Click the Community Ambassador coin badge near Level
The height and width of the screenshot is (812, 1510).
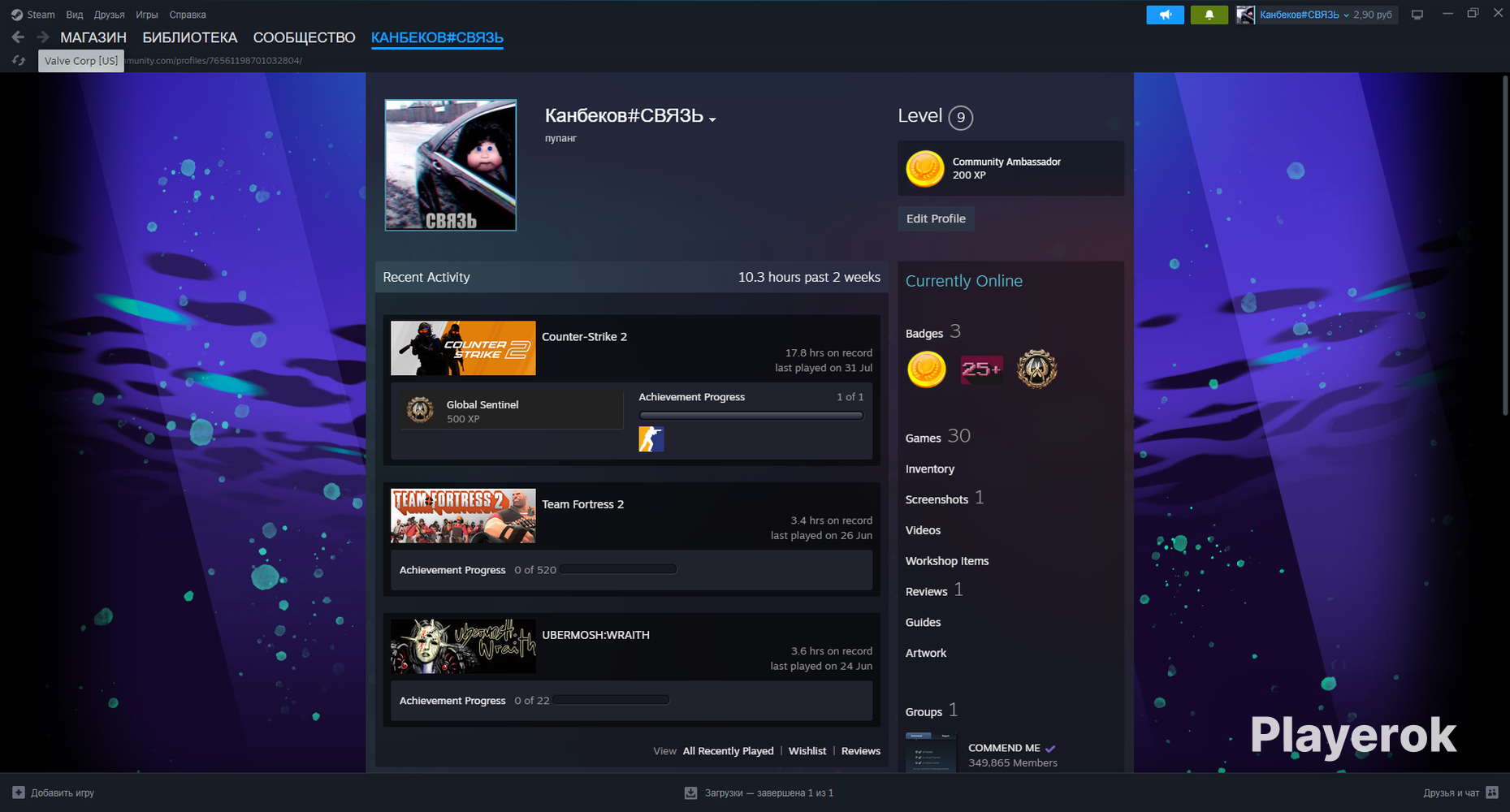925,169
